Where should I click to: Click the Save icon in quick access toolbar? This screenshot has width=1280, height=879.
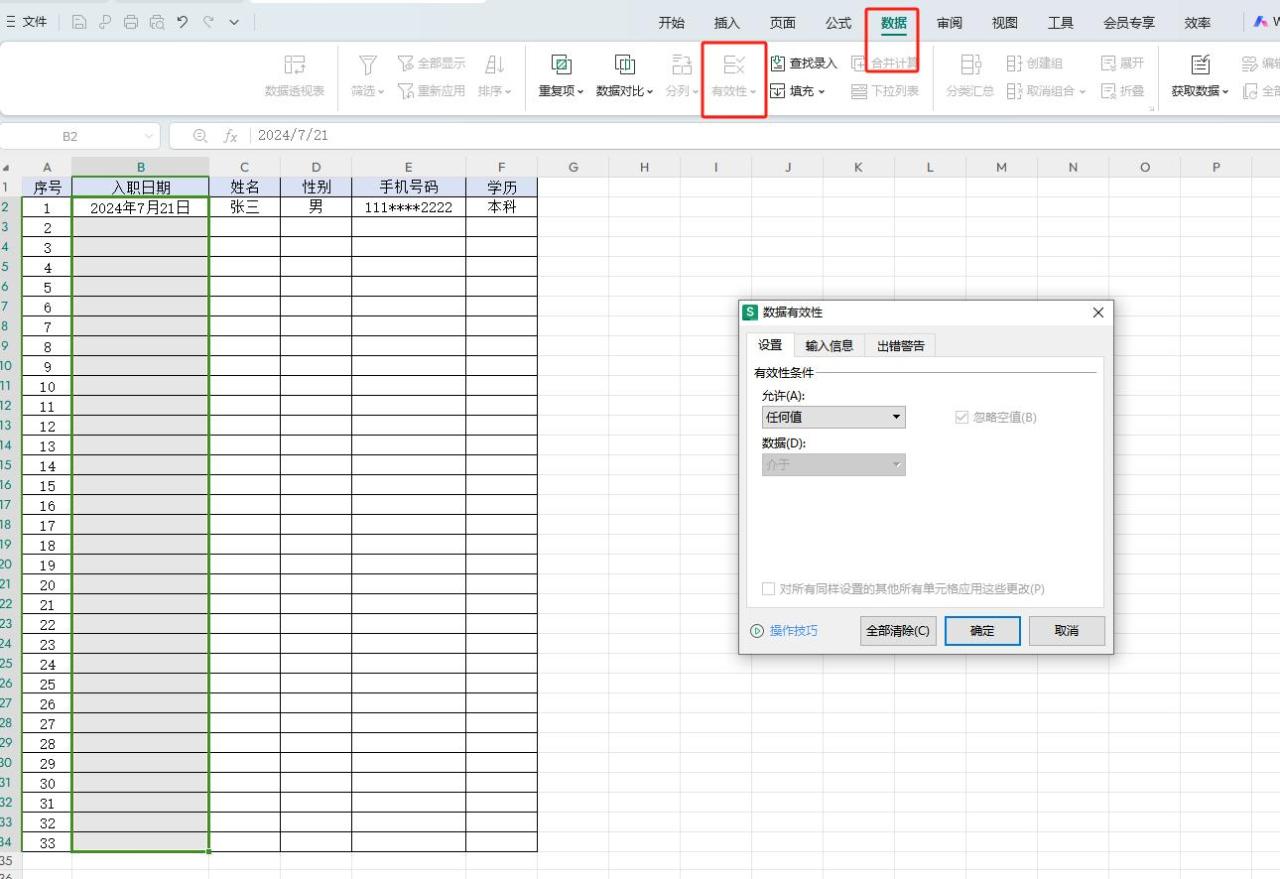[80, 22]
